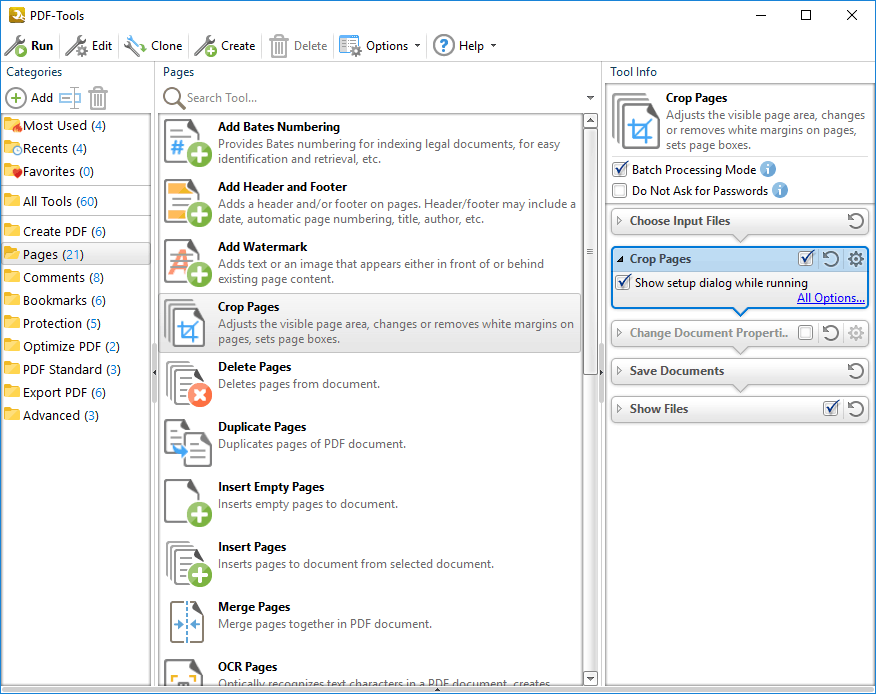The image size is (876, 694).
Task: Open the Help dropdown menu
Action: [465, 46]
